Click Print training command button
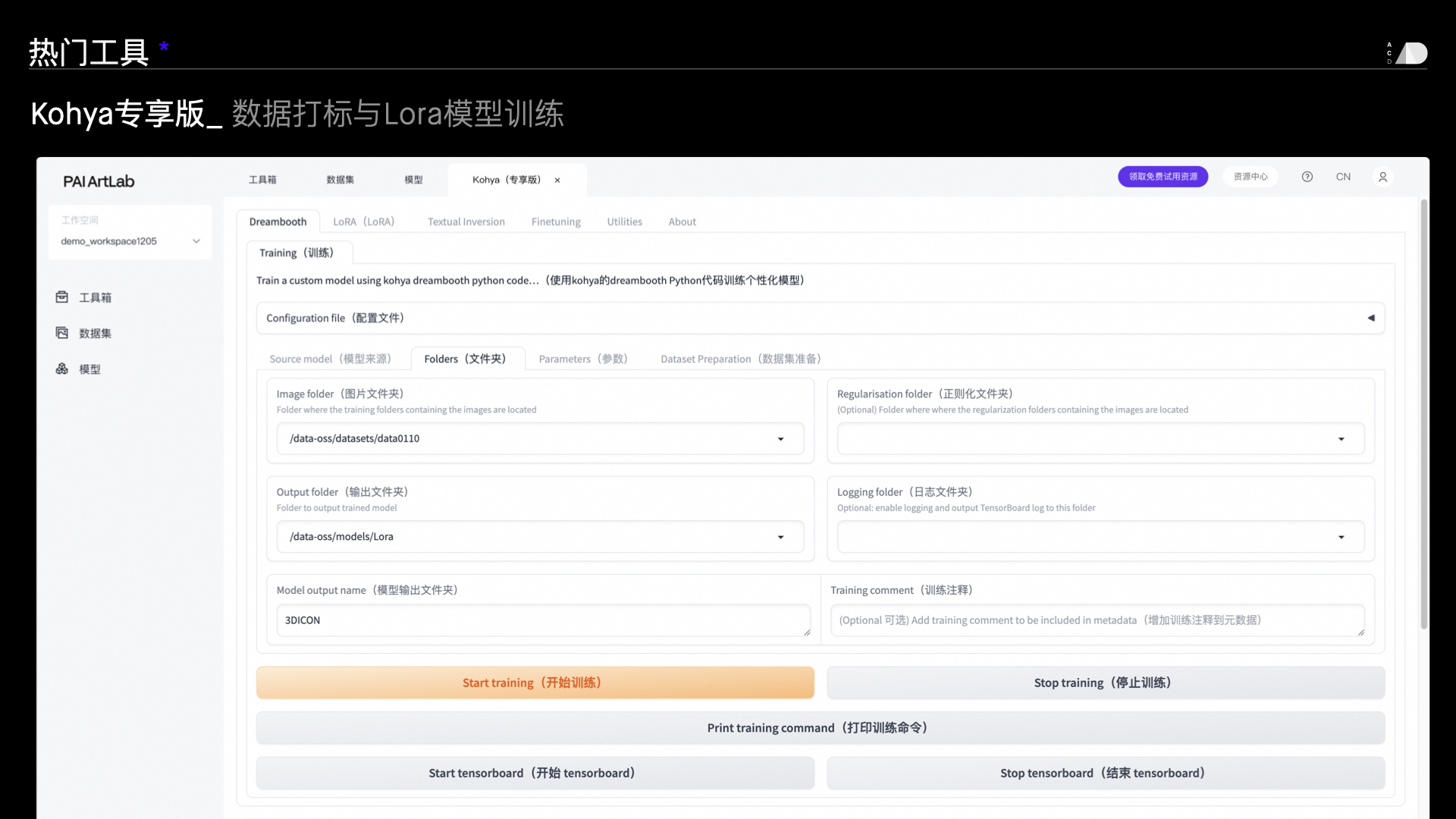This screenshot has width=1456, height=819. 820,728
